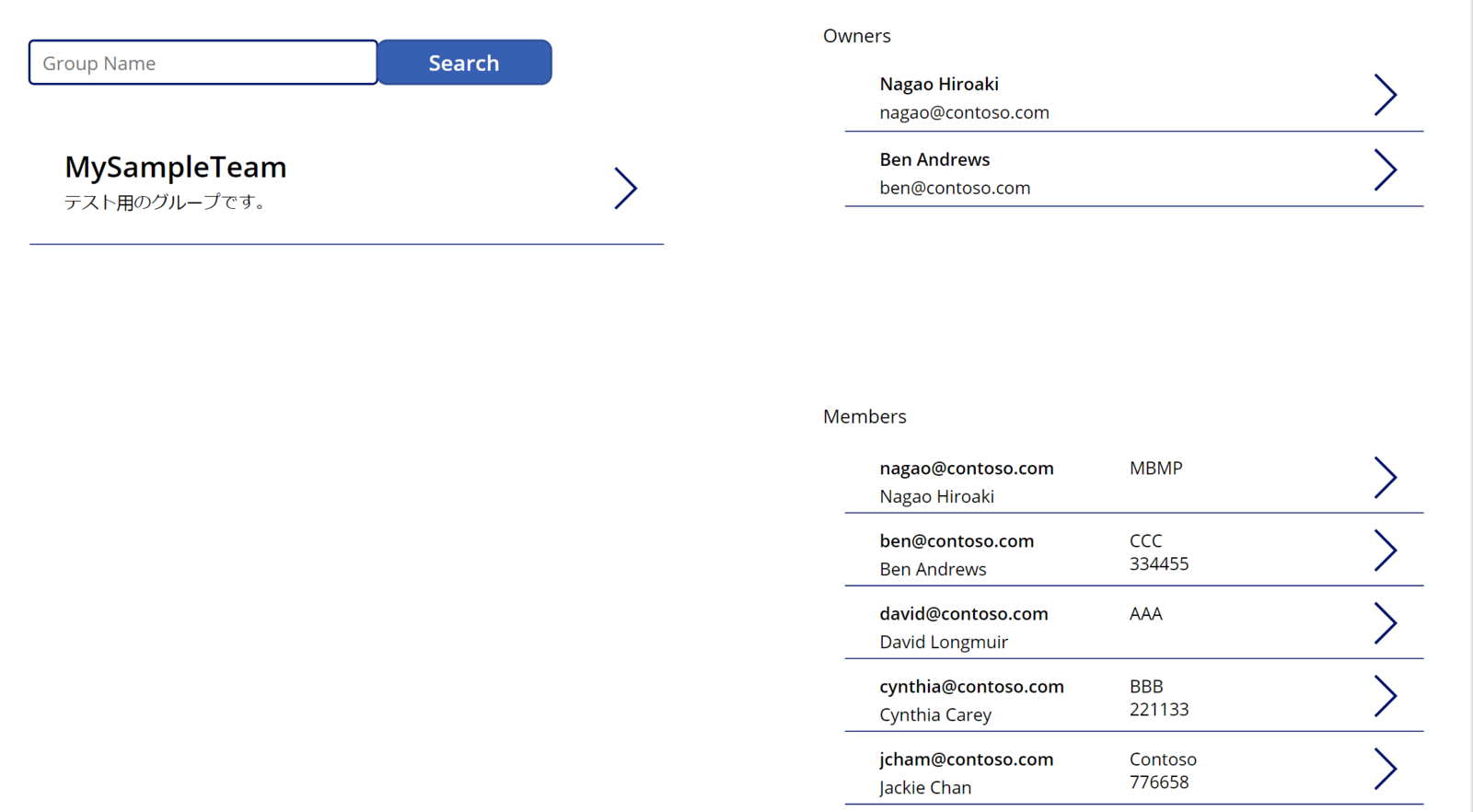
Task: Select member name David Longmuir
Action: click(944, 643)
